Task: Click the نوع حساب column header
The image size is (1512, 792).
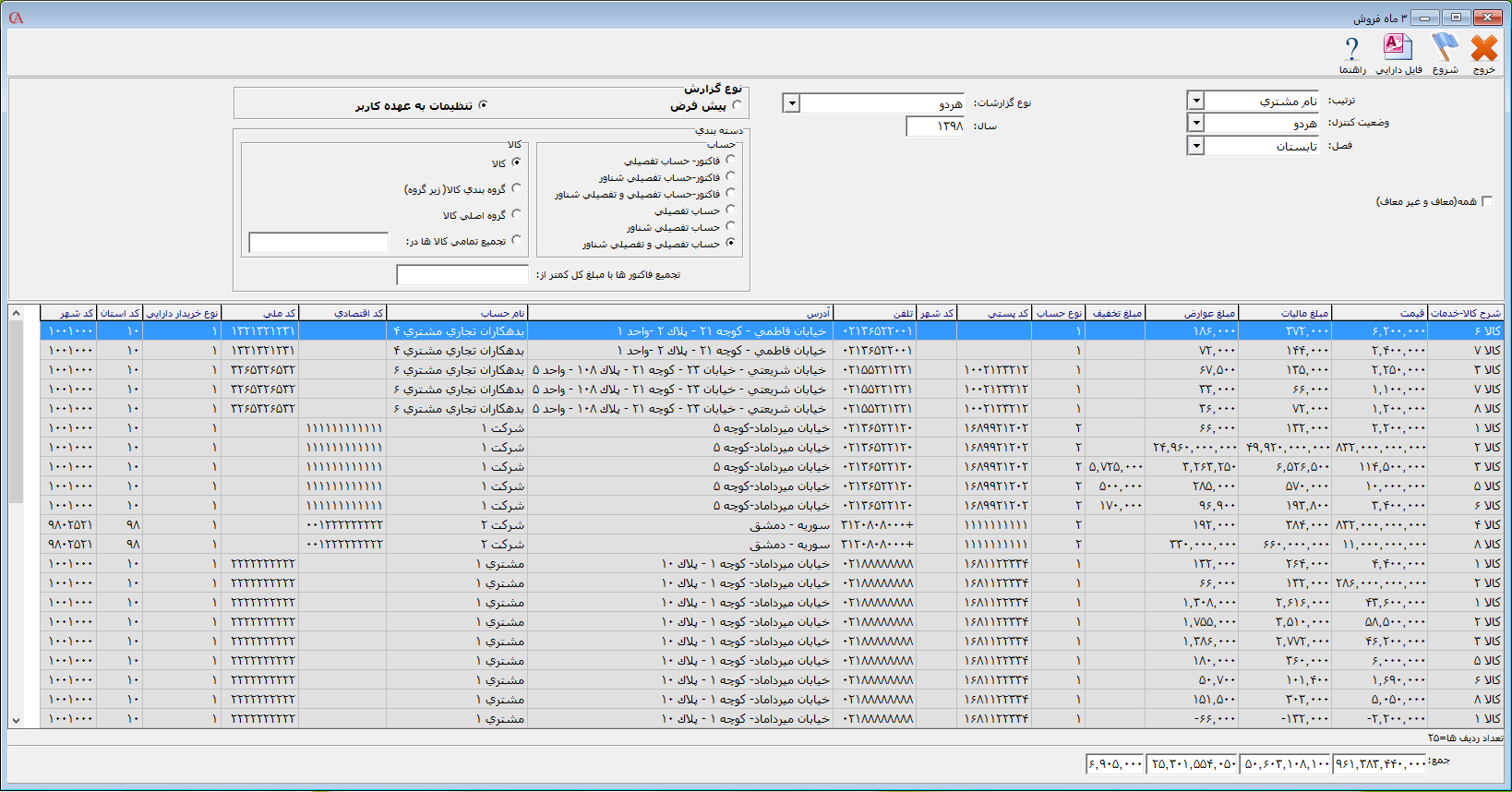Action: point(1058,313)
